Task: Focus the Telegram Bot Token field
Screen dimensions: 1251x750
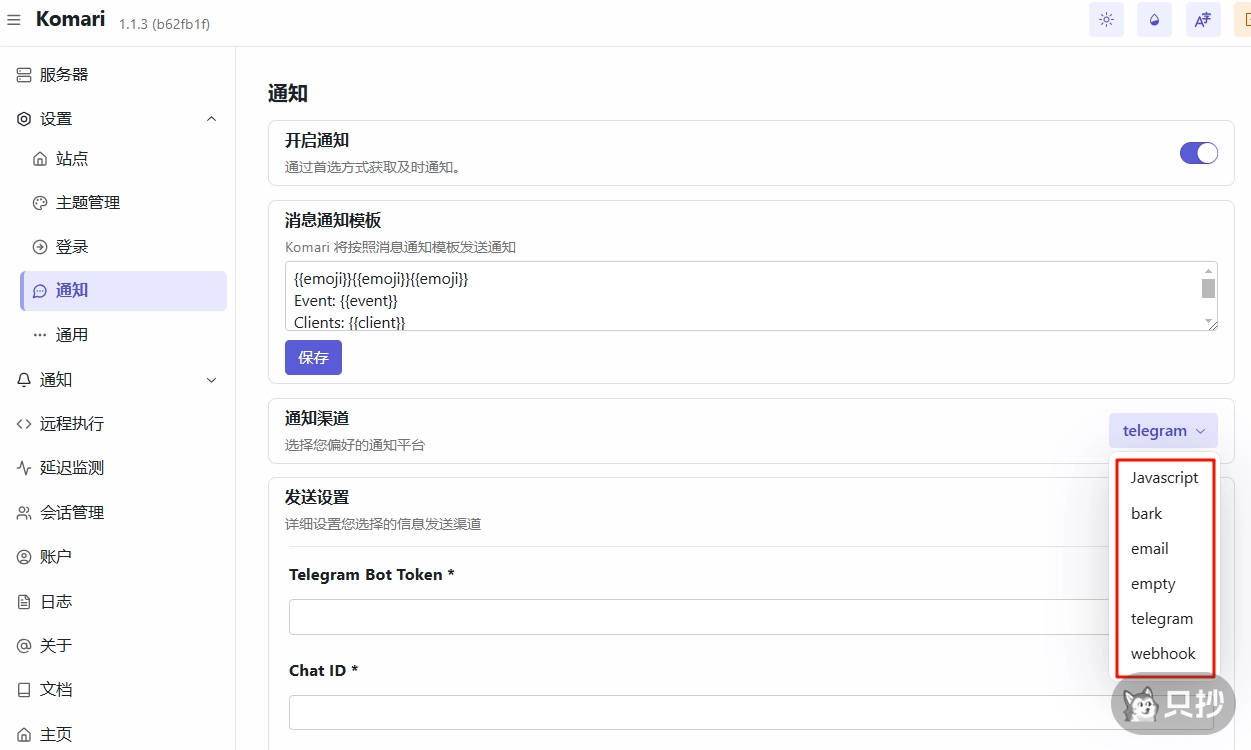Action: [700, 617]
